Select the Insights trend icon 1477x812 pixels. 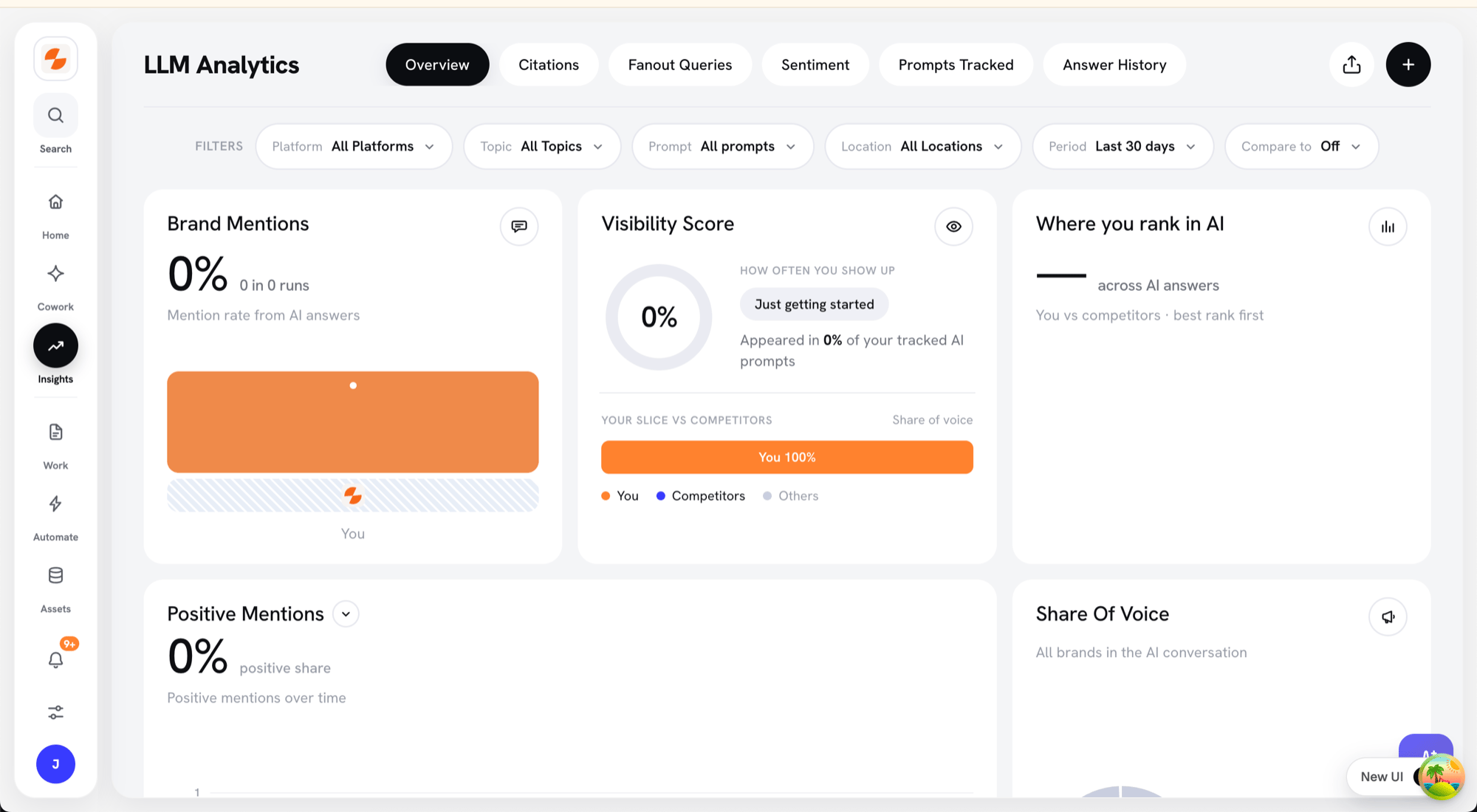[x=55, y=345]
